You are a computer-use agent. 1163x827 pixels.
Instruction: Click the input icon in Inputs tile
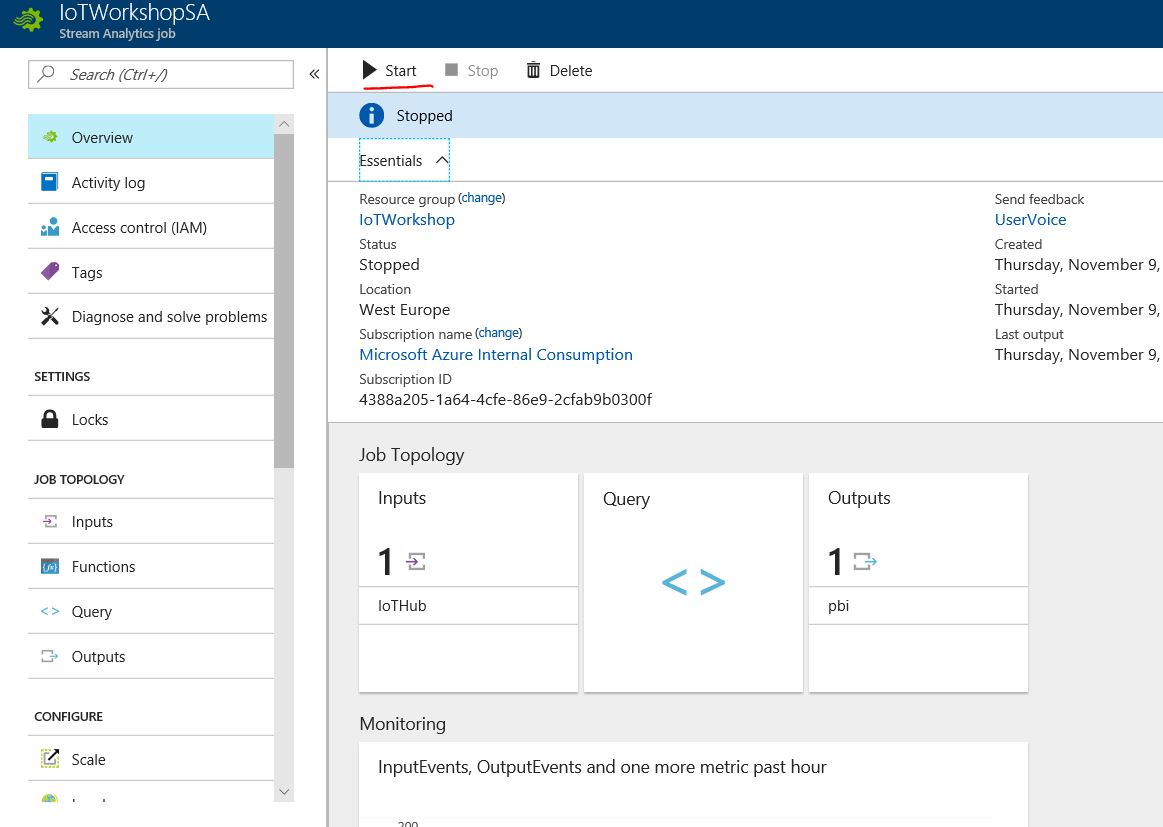416,561
